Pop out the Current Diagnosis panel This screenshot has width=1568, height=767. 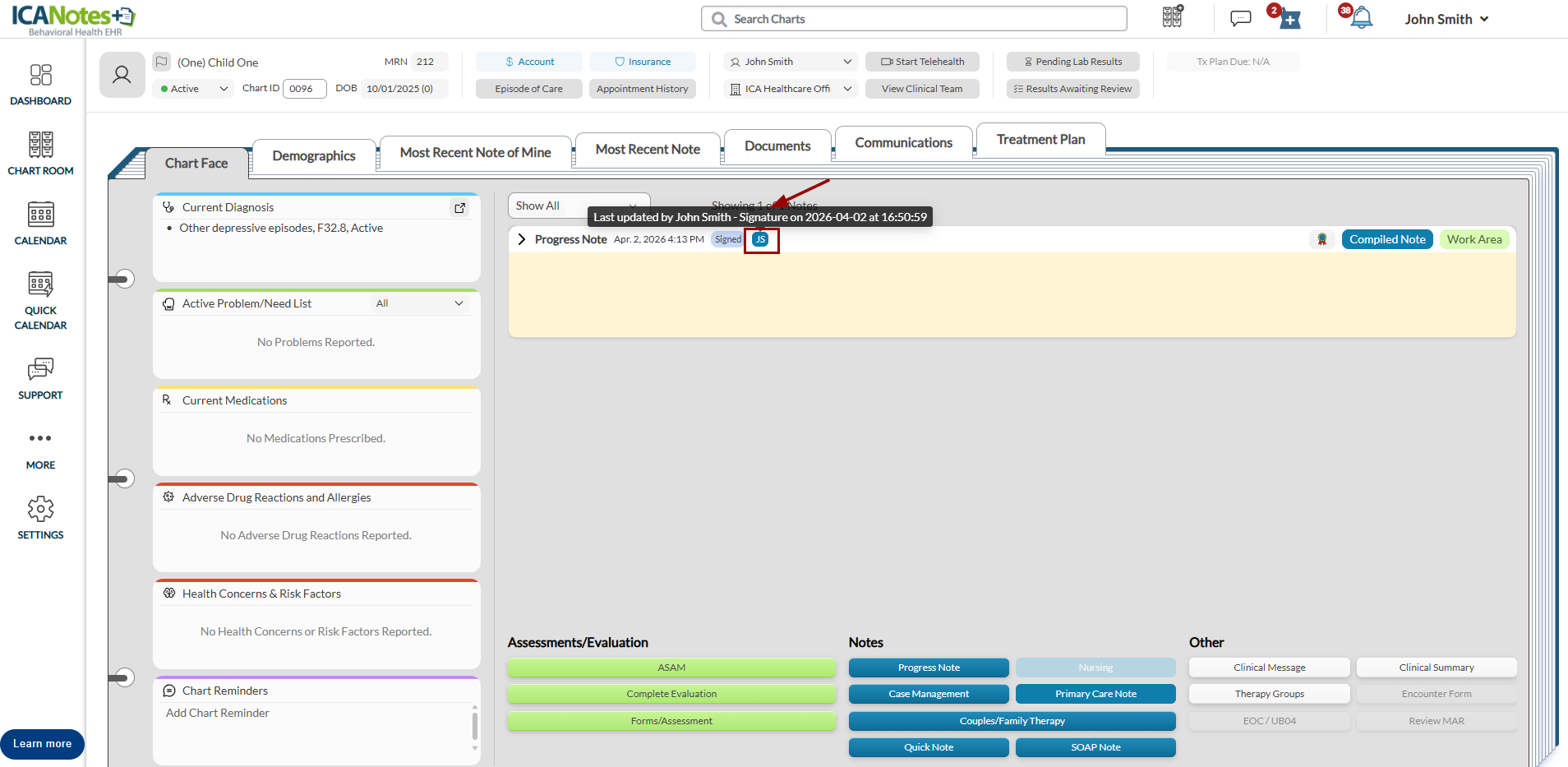pyautogui.click(x=460, y=208)
